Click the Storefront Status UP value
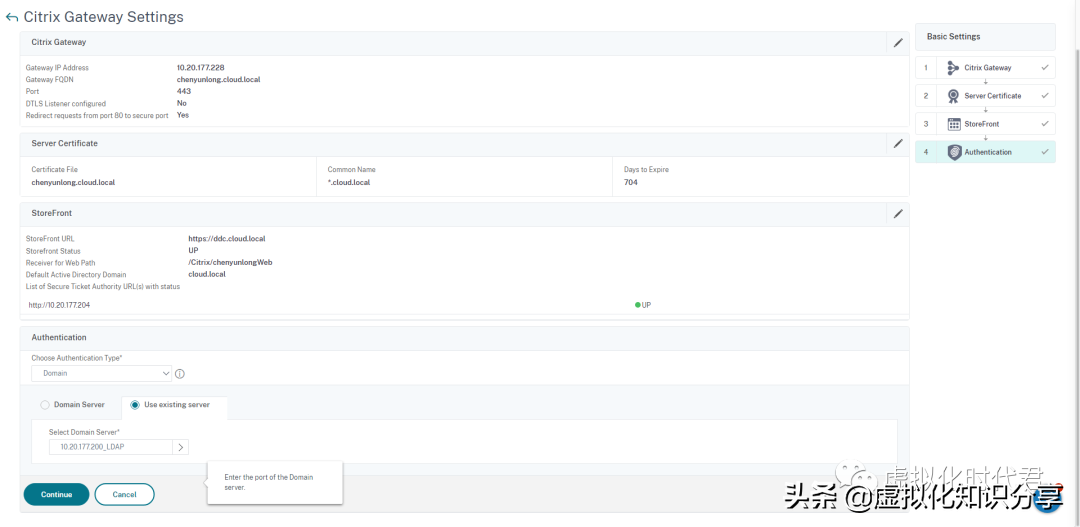Screen dimensions: 1080x527 click(194, 251)
